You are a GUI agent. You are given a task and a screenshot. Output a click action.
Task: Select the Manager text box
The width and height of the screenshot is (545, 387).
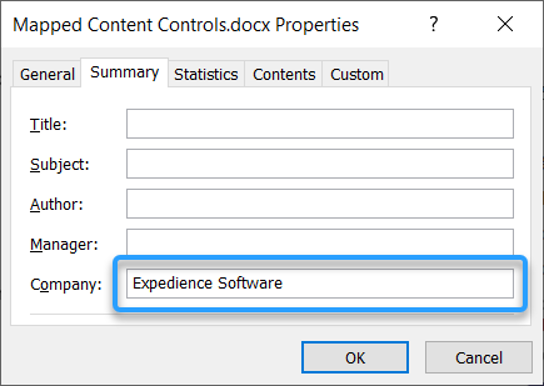(320, 243)
